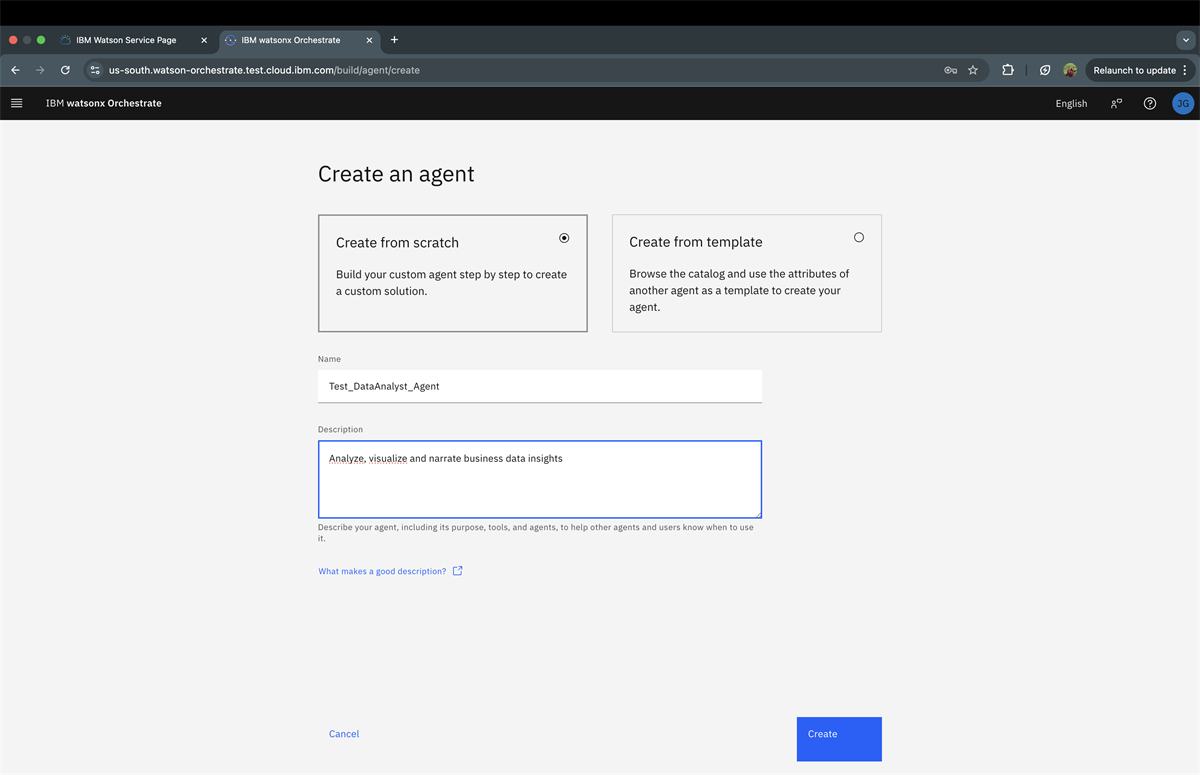Click the Cancel link
This screenshot has width=1200, height=775.
(344, 734)
